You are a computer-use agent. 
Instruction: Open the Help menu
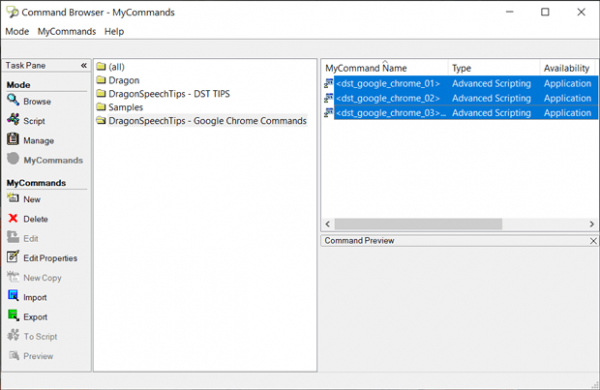pos(114,31)
